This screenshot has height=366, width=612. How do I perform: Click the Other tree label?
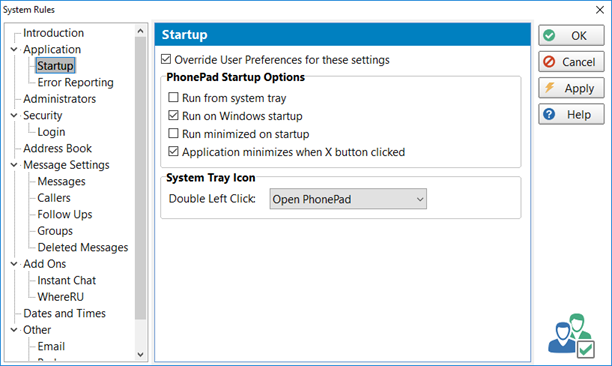point(37,330)
